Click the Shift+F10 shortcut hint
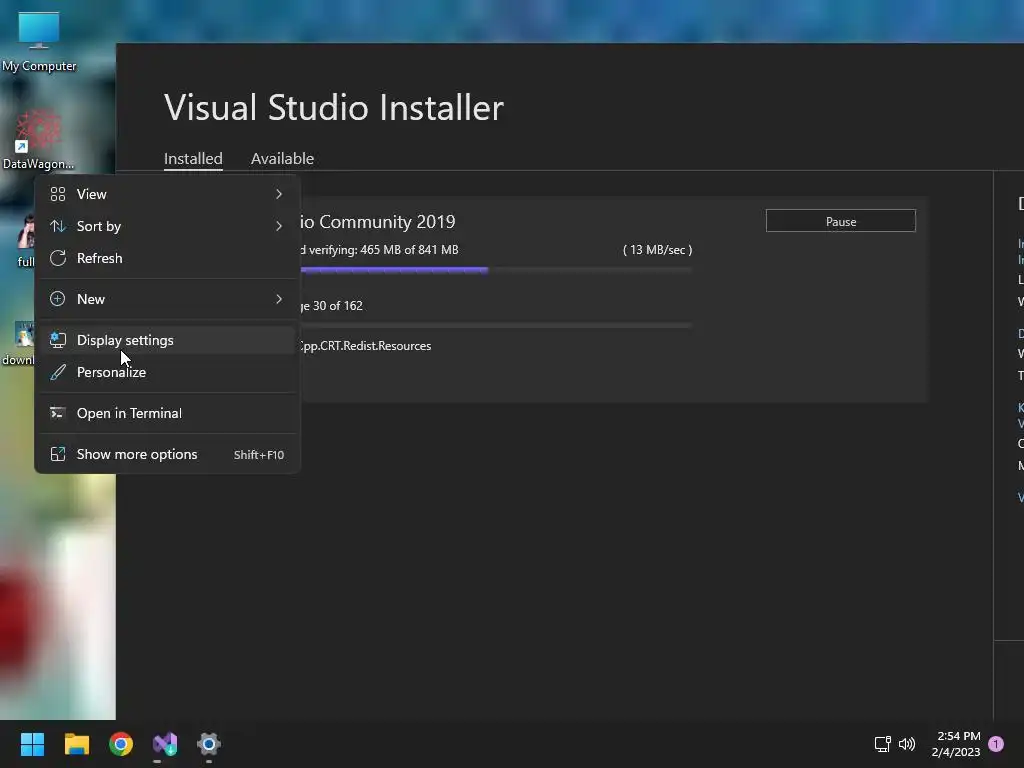Viewport: 1024px width, 768px height. [x=259, y=455]
